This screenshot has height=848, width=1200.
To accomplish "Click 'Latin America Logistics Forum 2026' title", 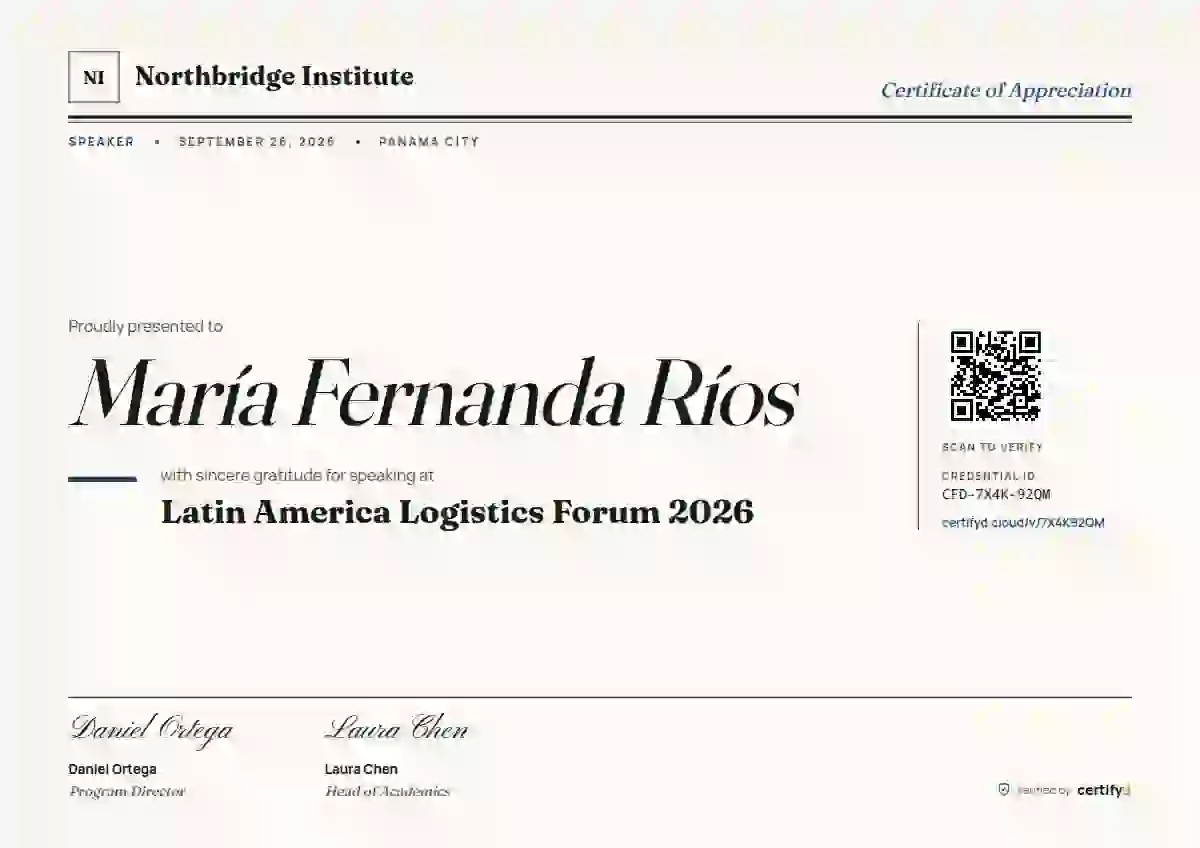I will point(457,512).
